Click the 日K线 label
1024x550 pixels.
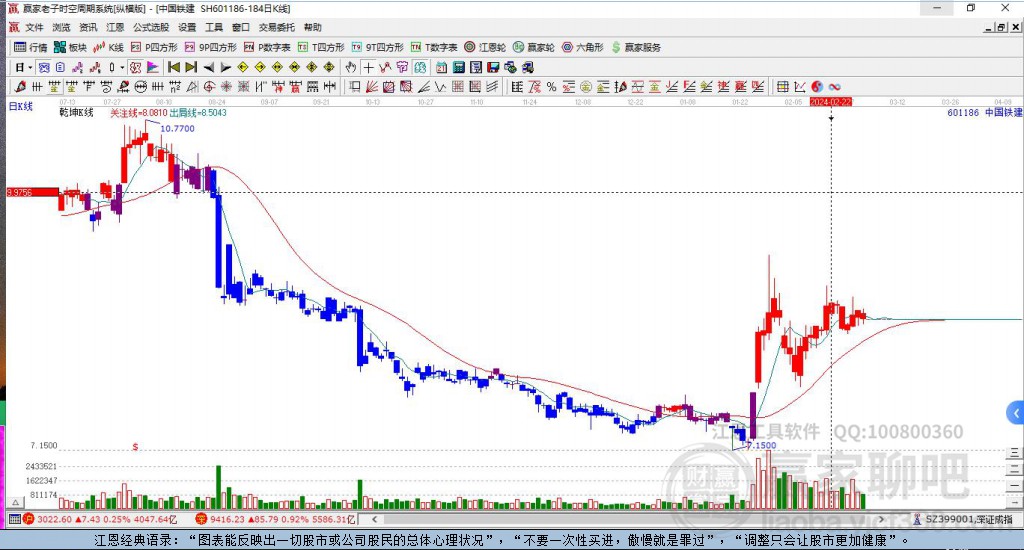20,106
